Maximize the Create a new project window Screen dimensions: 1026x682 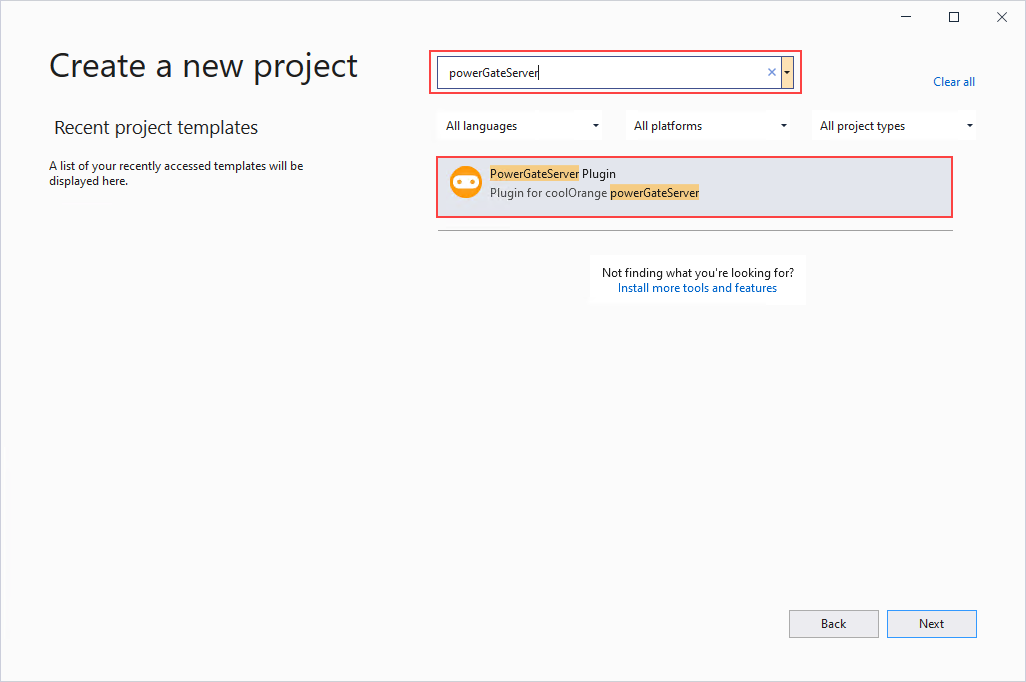pyautogui.click(x=954, y=17)
